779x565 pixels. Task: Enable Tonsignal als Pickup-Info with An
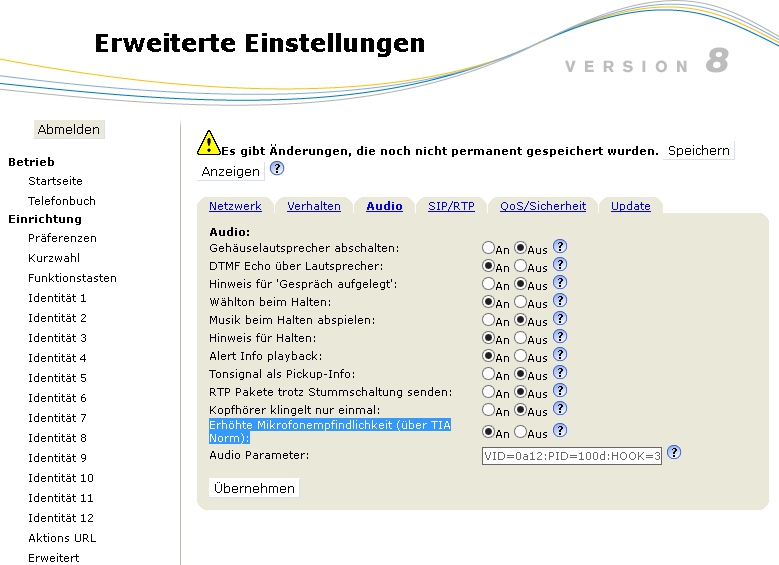(x=488, y=375)
